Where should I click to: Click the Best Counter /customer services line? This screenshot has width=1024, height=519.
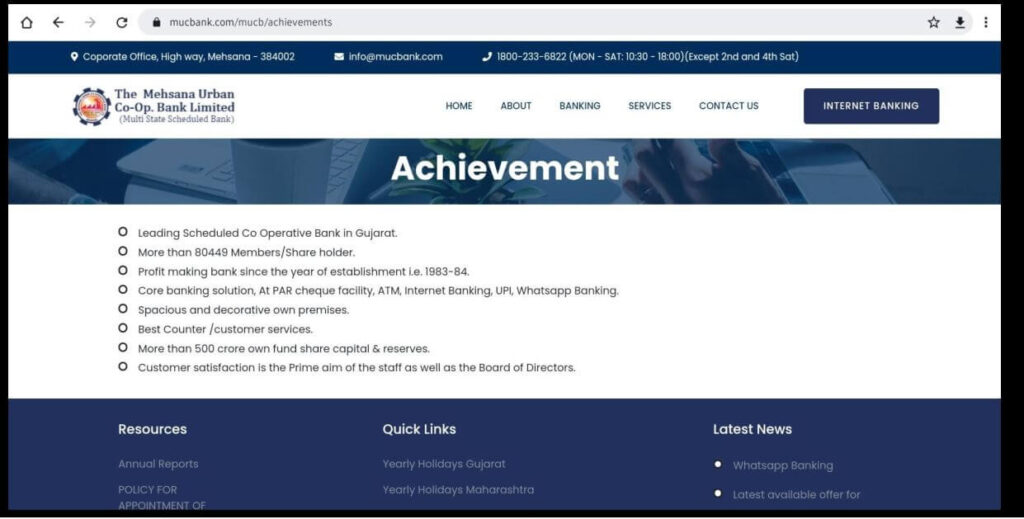click(225, 330)
